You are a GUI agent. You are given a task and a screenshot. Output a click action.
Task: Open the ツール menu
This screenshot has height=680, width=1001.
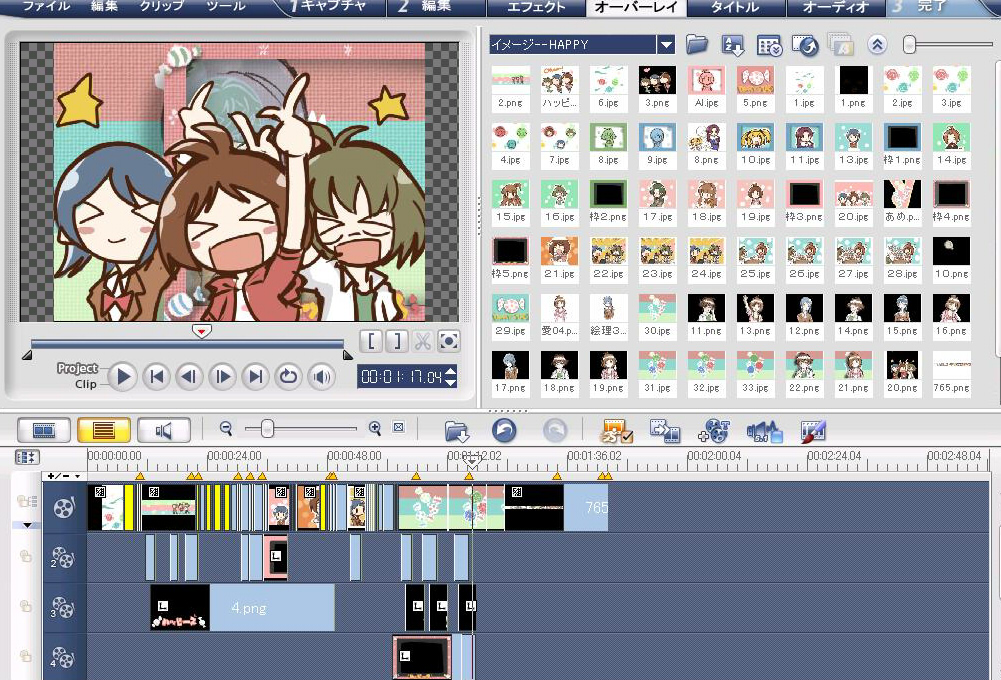point(226,6)
